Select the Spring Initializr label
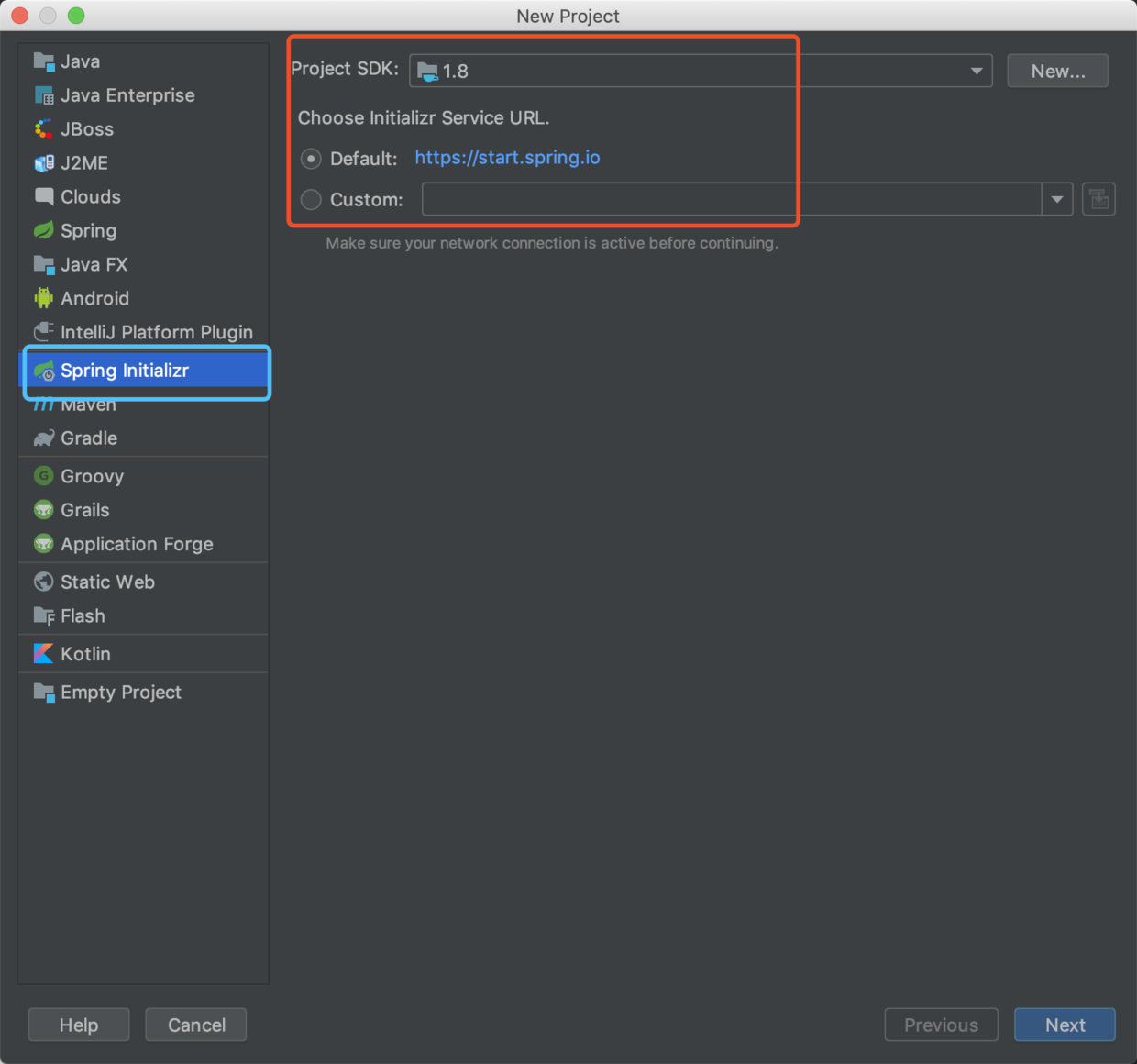Screen dimensions: 1137x1064 [x=125, y=371]
